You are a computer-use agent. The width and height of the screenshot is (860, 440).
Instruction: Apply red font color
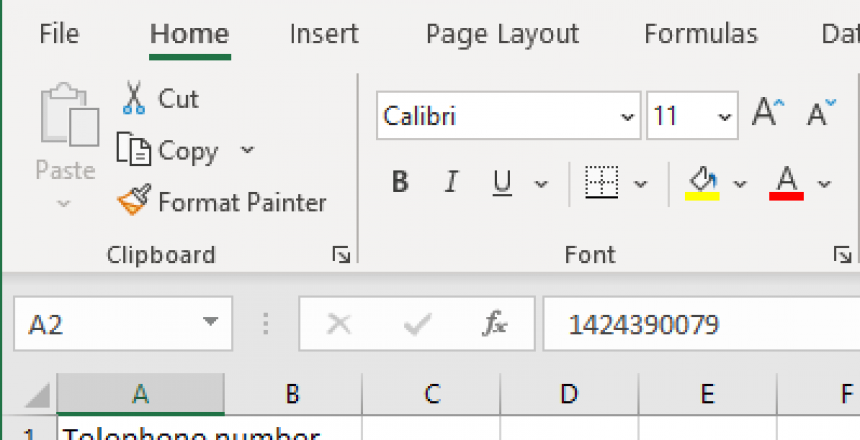coord(787,183)
